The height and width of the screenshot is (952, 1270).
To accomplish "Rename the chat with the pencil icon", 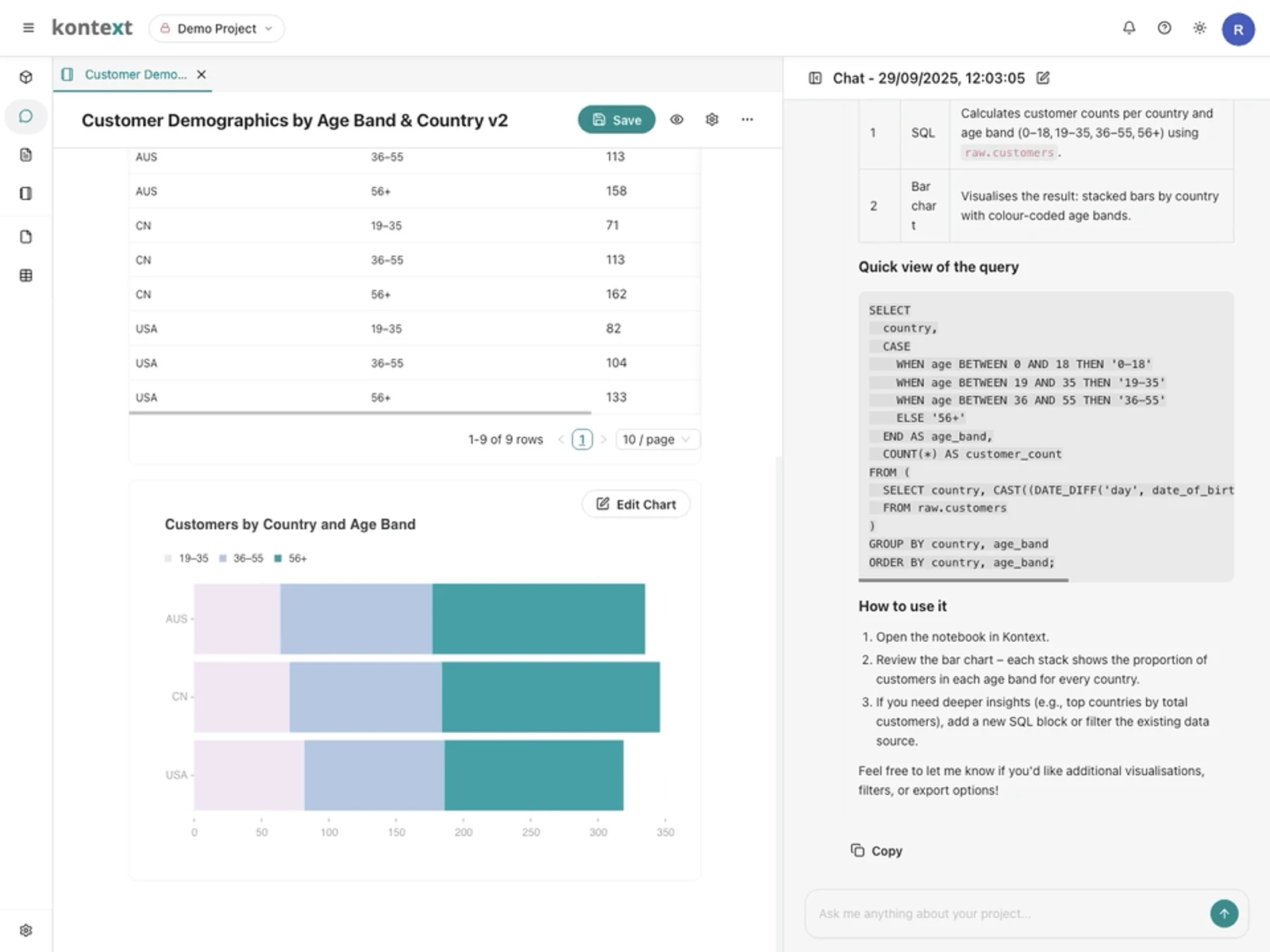I will [1042, 78].
